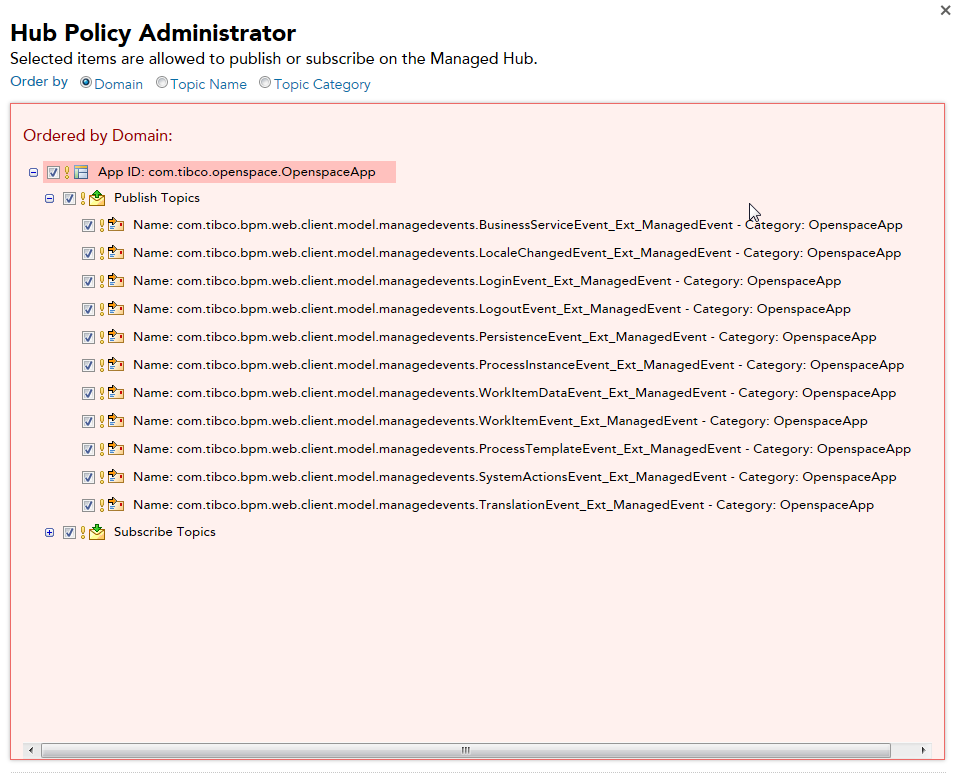
Task: Uncheck the Subscribe Topics checkbox
Action: coord(70,532)
